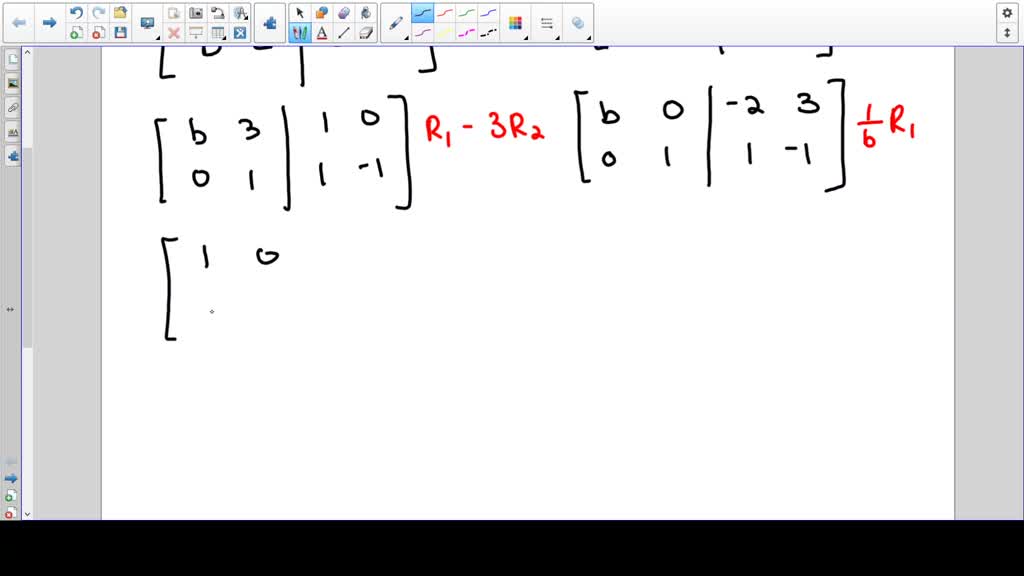Expand the pen tool options with corner arrow

406,37
